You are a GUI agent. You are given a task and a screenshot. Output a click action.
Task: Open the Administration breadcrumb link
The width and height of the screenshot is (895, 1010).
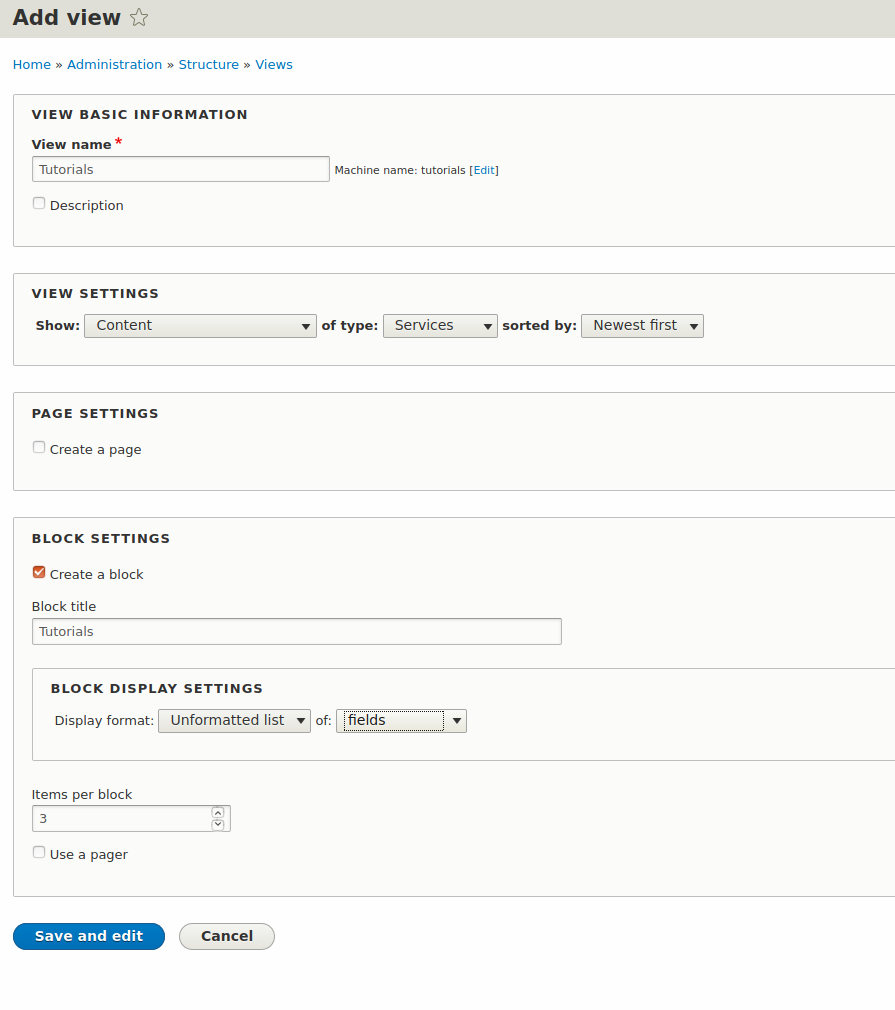pyautogui.click(x=114, y=65)
